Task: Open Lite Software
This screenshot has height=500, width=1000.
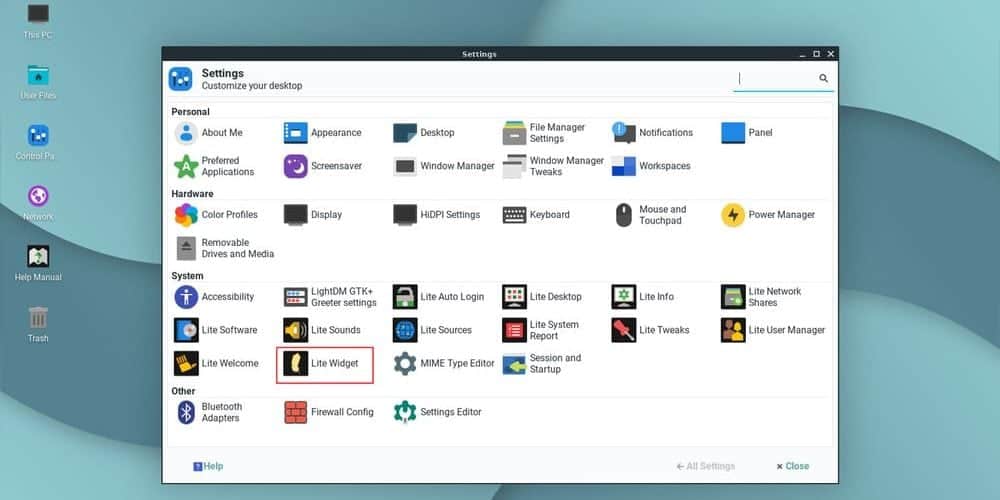Action: pyautogui.click(x=216, y=330)
